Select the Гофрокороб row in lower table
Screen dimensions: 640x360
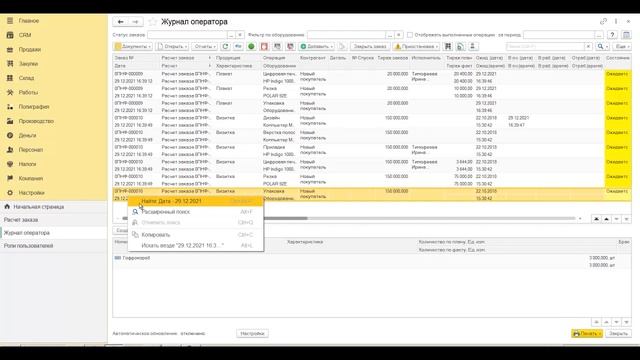coord(371,261)
